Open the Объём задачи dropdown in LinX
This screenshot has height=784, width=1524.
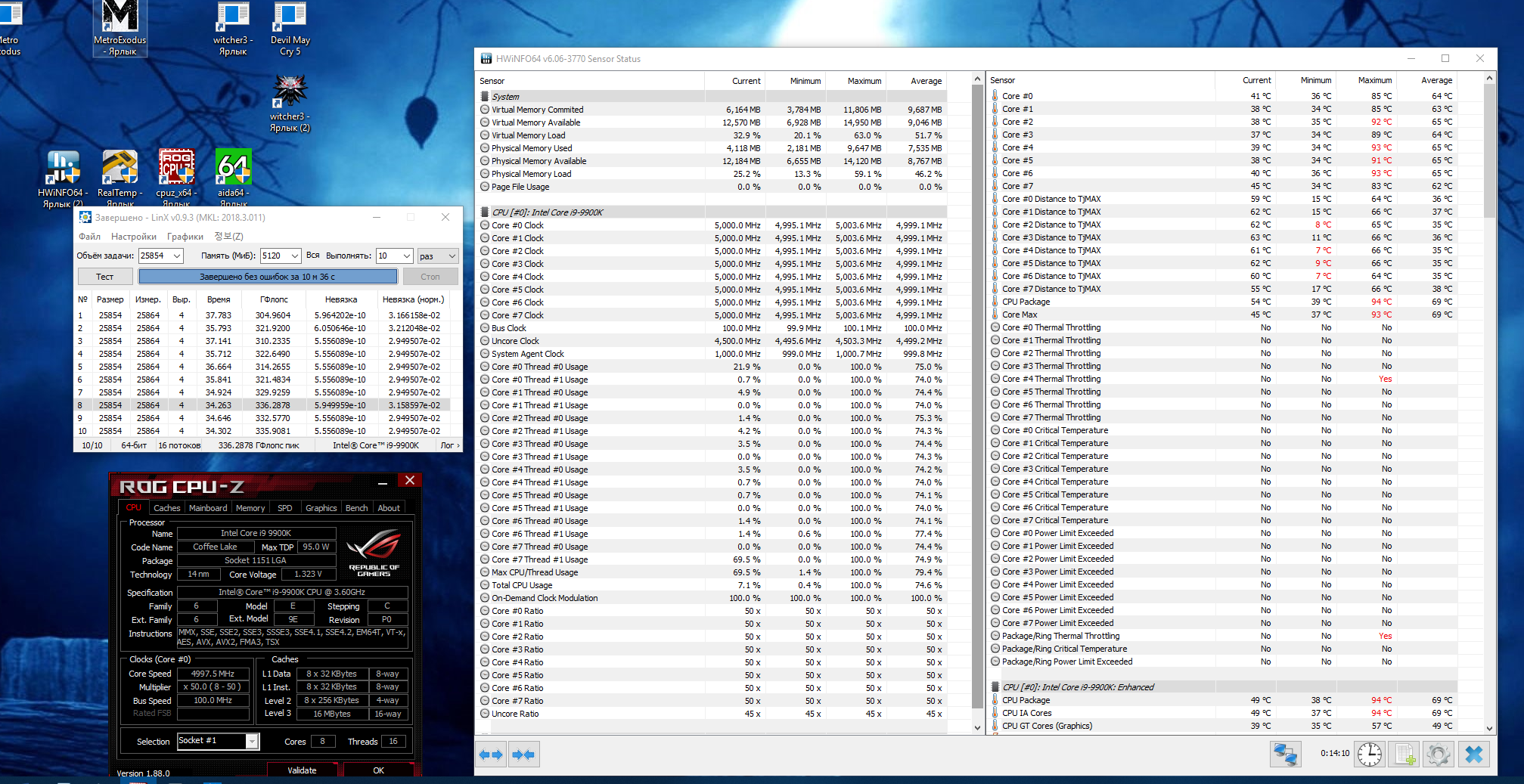coord(177,256)
